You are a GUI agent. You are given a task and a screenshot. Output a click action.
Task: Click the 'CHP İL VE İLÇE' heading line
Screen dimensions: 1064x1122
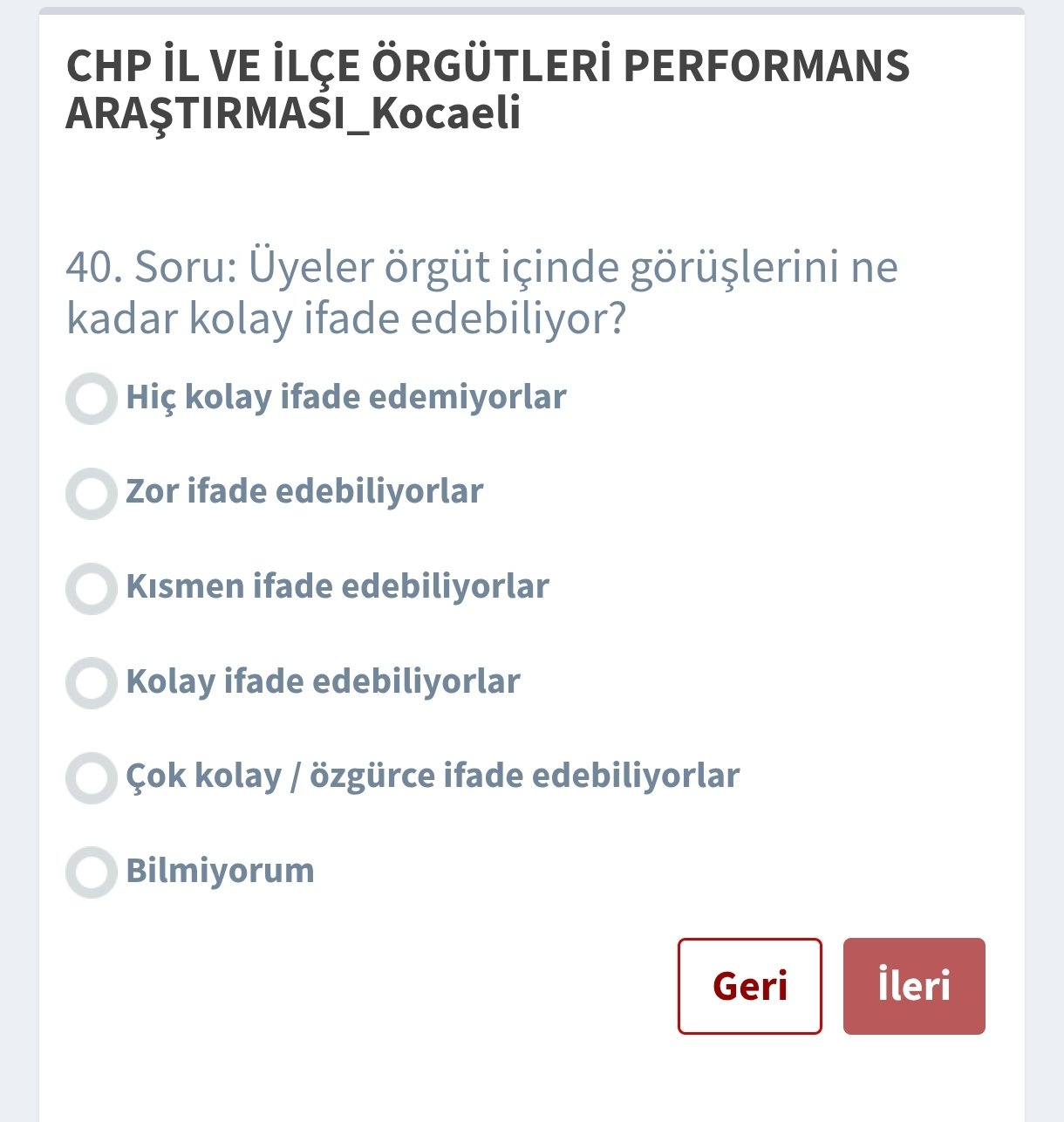click(488, 66)
